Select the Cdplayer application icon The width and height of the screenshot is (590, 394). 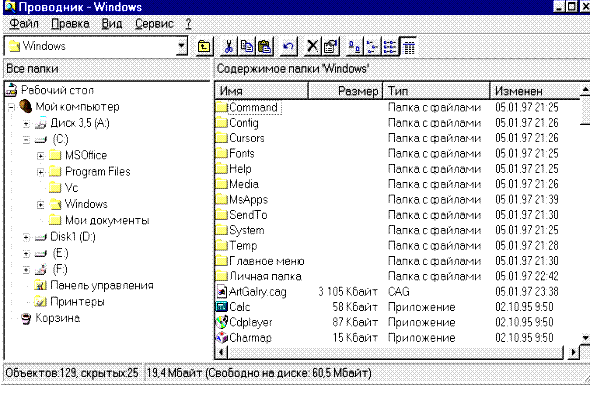[x=222, y=322]
